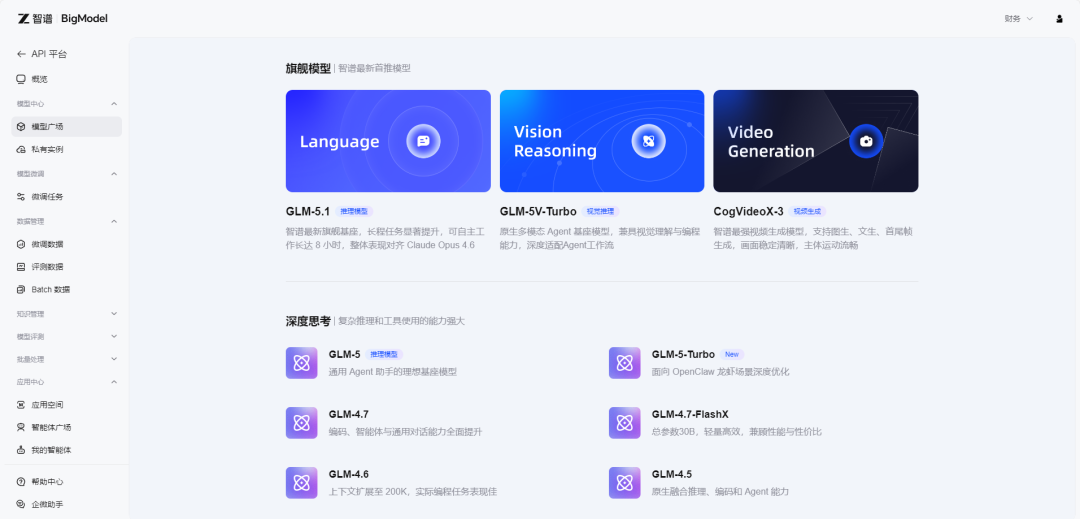Click the 私有实例 cloud icon
The width and height of the screenshot is (1080, 519).
pos(21,149)
